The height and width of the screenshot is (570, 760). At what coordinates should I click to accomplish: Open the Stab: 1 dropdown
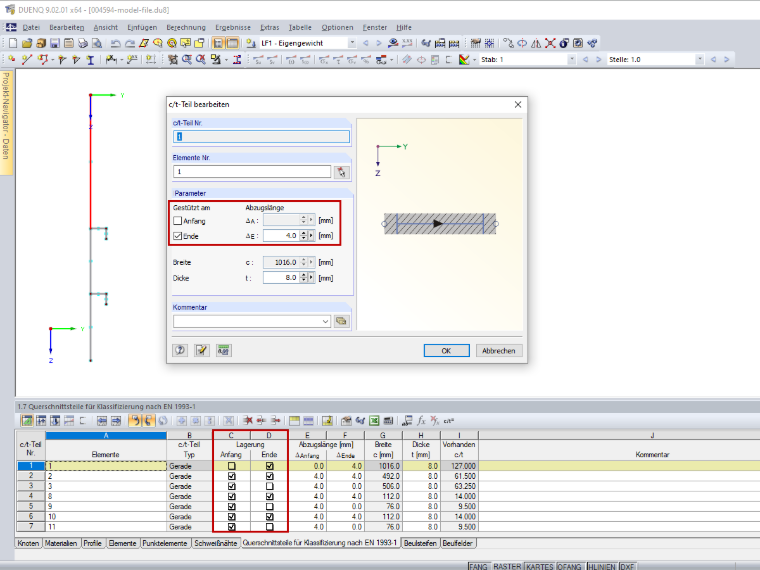pyautogui.click(x=572, y=60)
